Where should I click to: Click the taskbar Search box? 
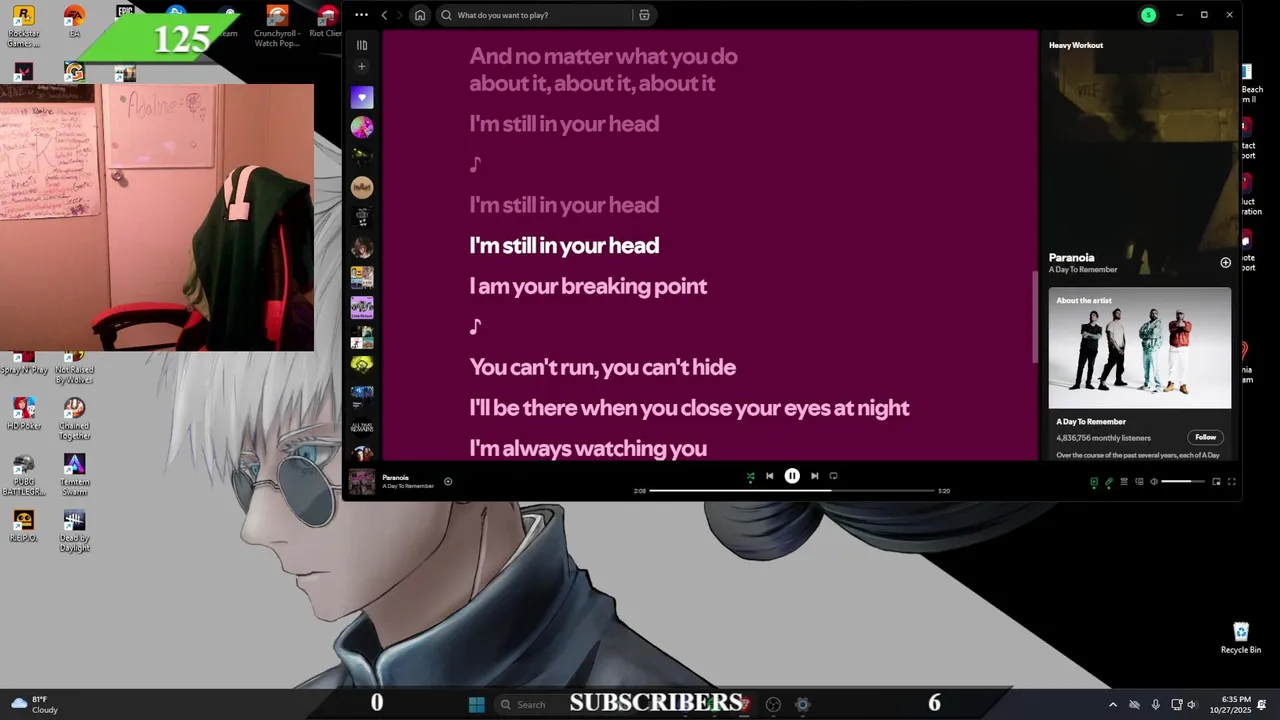point(530,704)
